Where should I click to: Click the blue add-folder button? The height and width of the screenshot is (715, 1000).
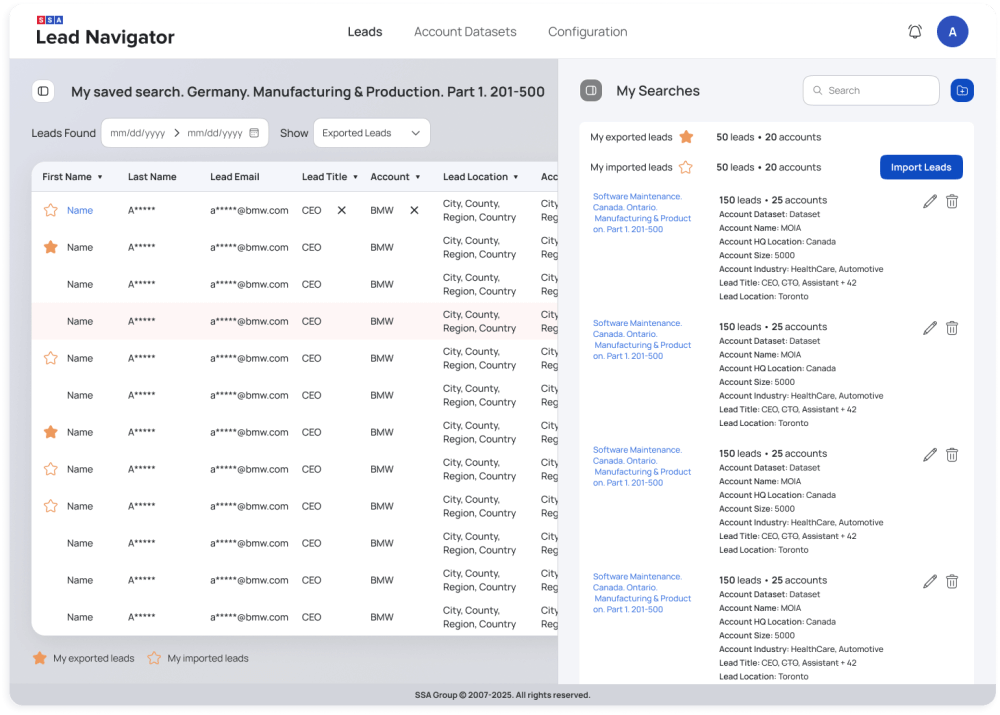(x=962, y=91)
